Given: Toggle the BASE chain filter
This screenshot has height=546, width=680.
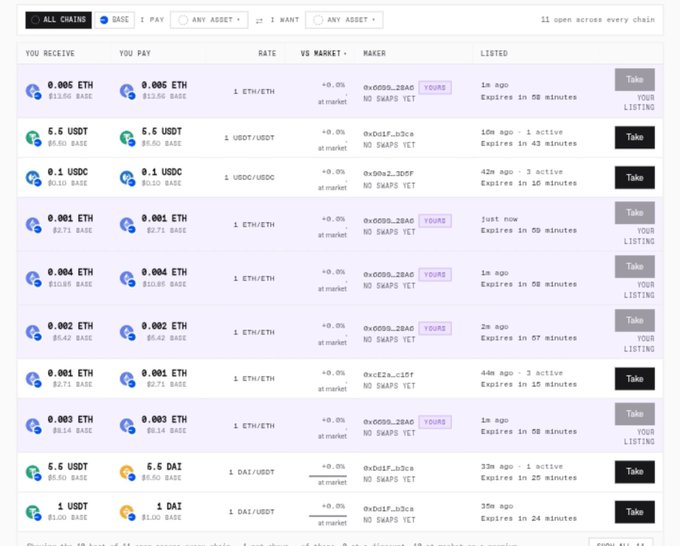Looking at the screenshot, I should point(114,20).
